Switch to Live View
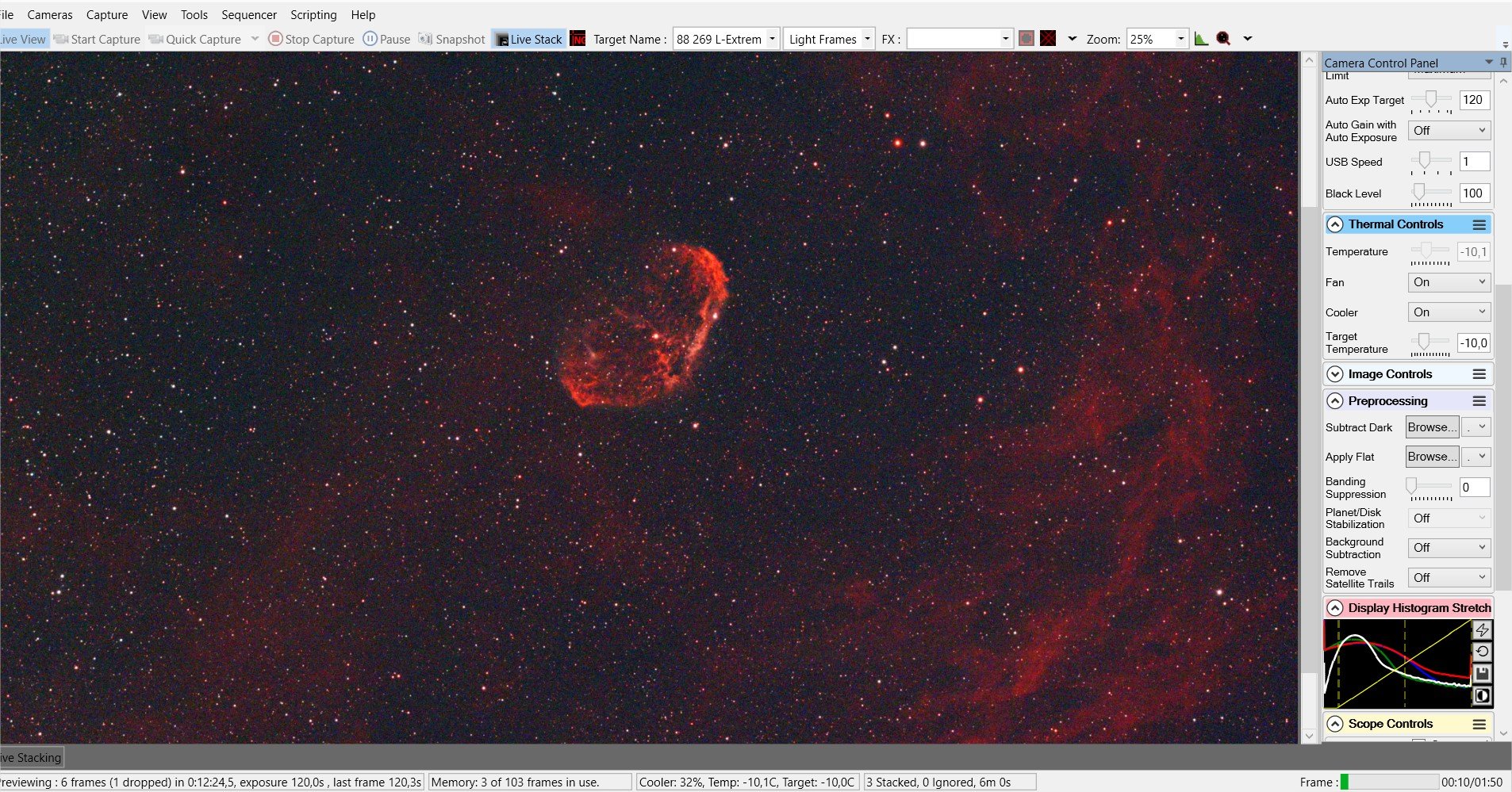This screenshot has width=1512, height=792. coord(23,39)
